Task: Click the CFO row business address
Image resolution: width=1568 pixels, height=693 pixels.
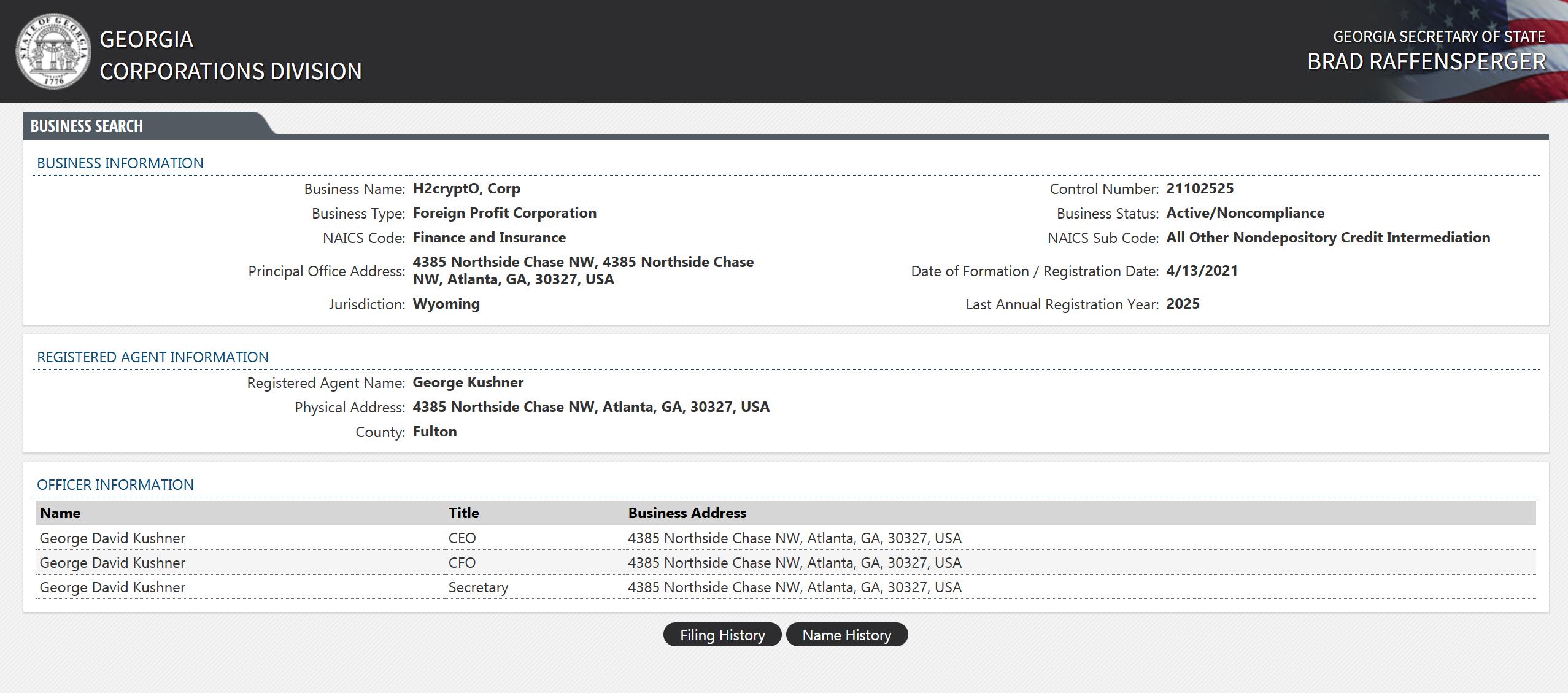Action: point(794,563)
